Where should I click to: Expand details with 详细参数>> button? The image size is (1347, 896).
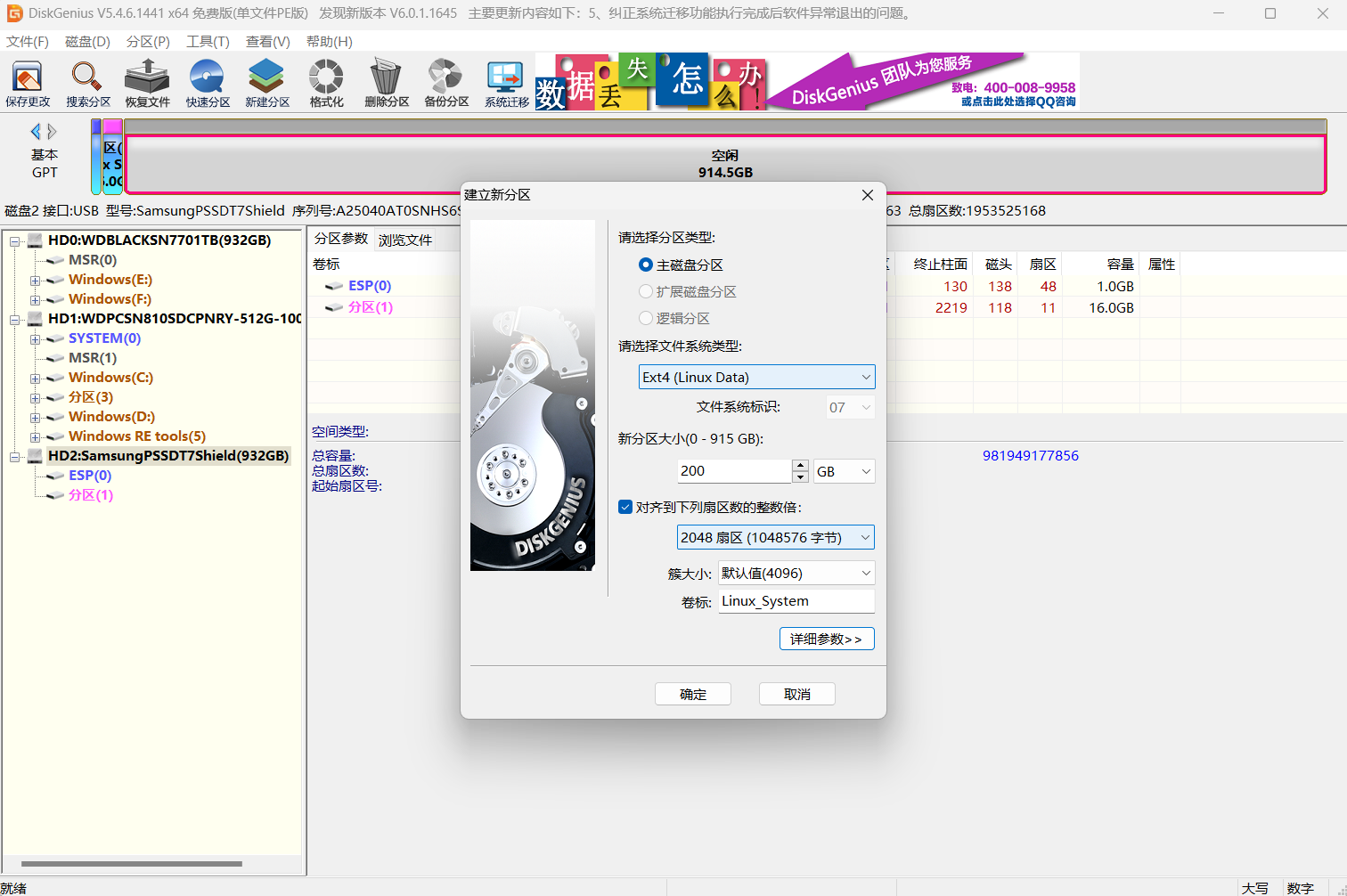(827, 639)
